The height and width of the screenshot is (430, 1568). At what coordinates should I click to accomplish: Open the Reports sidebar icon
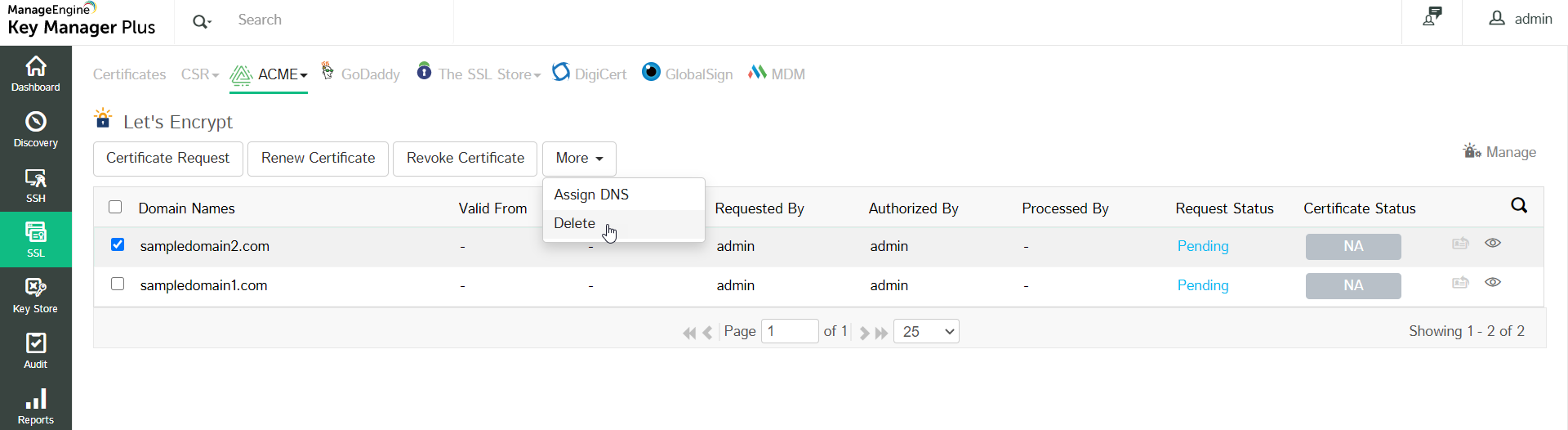35,406
